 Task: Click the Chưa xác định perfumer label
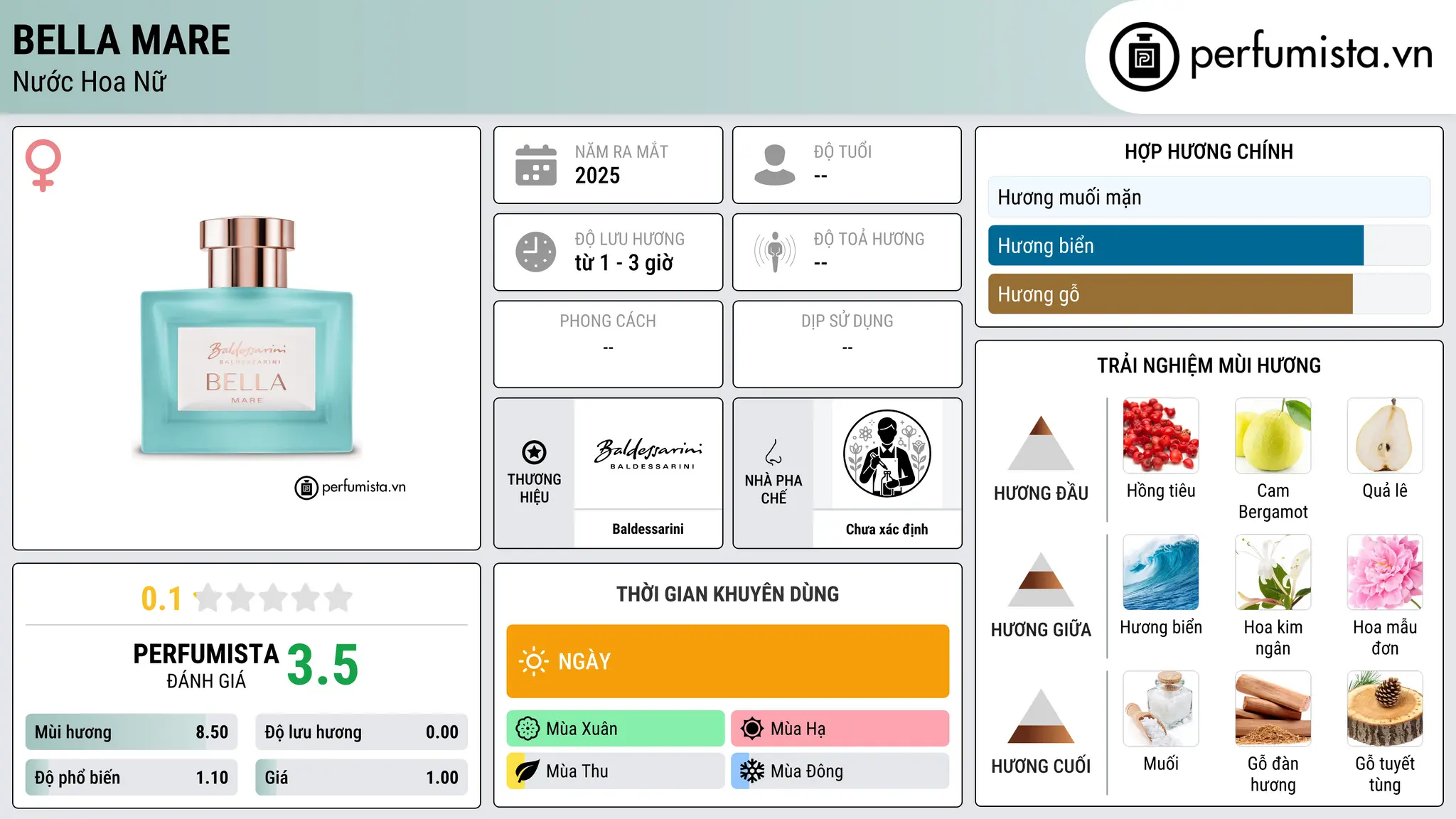[887, 529]
